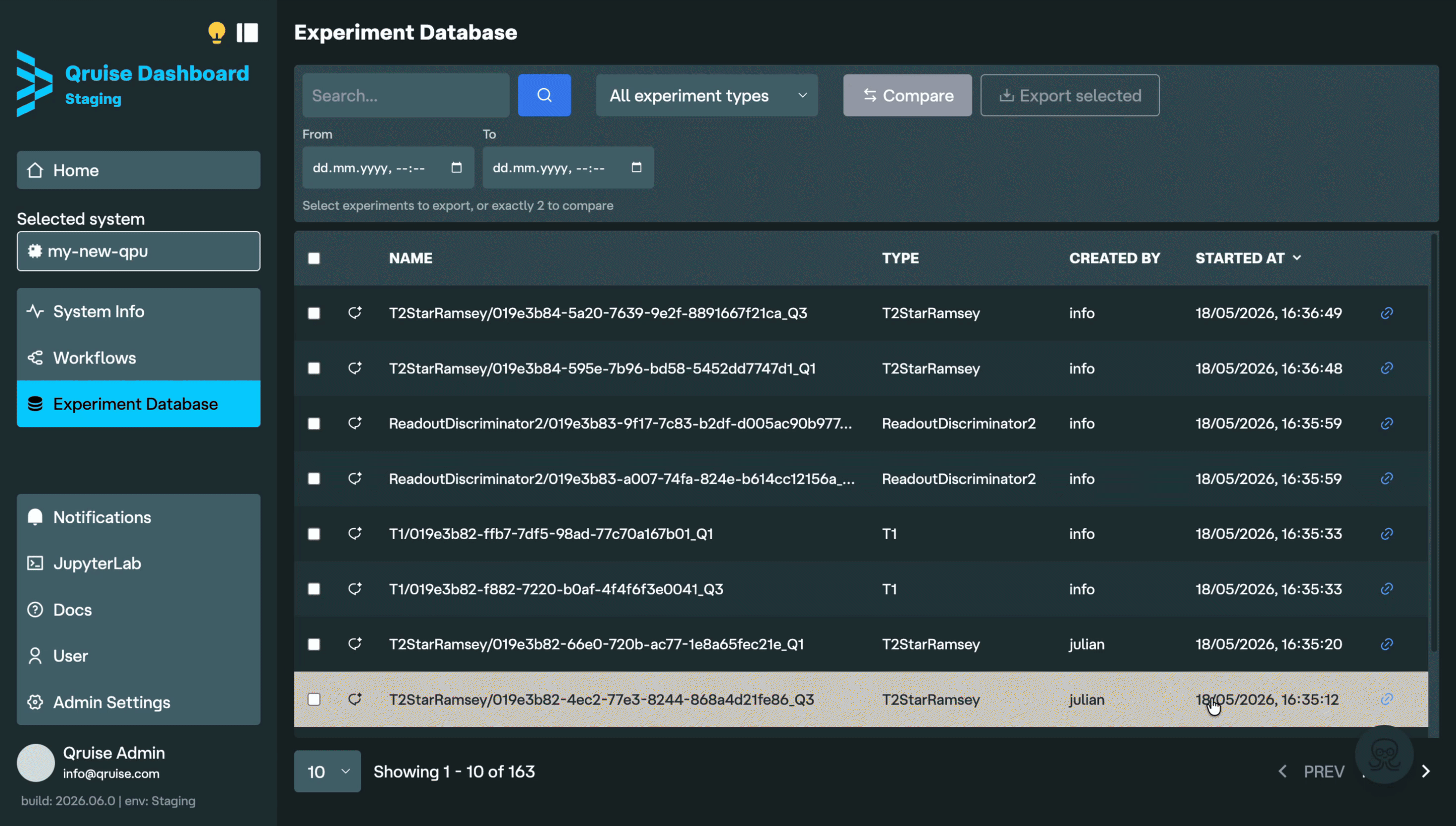Open T2StarRamsey 019e3b84-5a20 Q3 experiment
Image resolution: width=1456 pixels, height=826 pixels.
(597, 313)
